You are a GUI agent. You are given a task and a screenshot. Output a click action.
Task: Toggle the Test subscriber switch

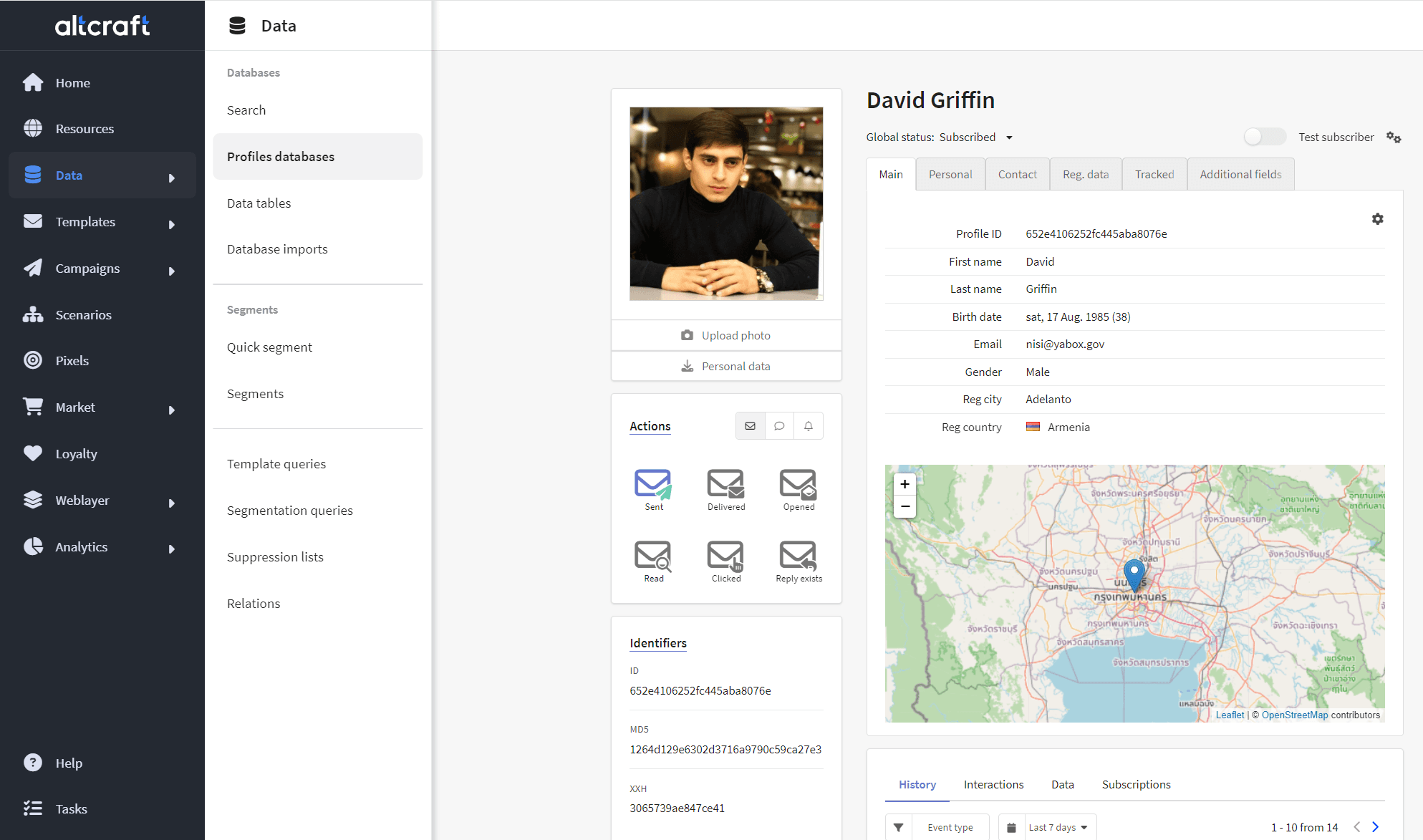(1262, 135)
